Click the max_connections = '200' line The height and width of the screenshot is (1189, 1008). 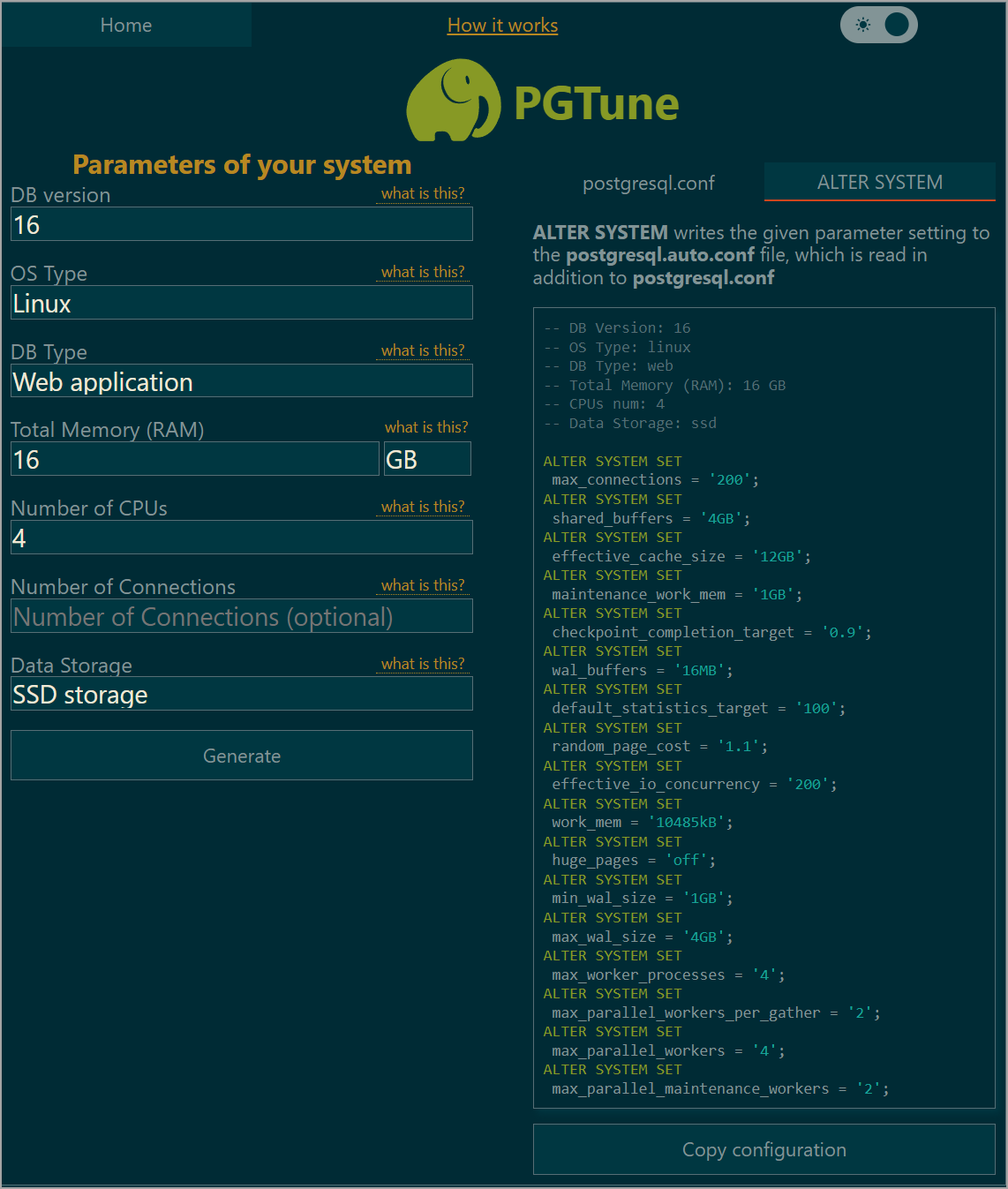655,480
